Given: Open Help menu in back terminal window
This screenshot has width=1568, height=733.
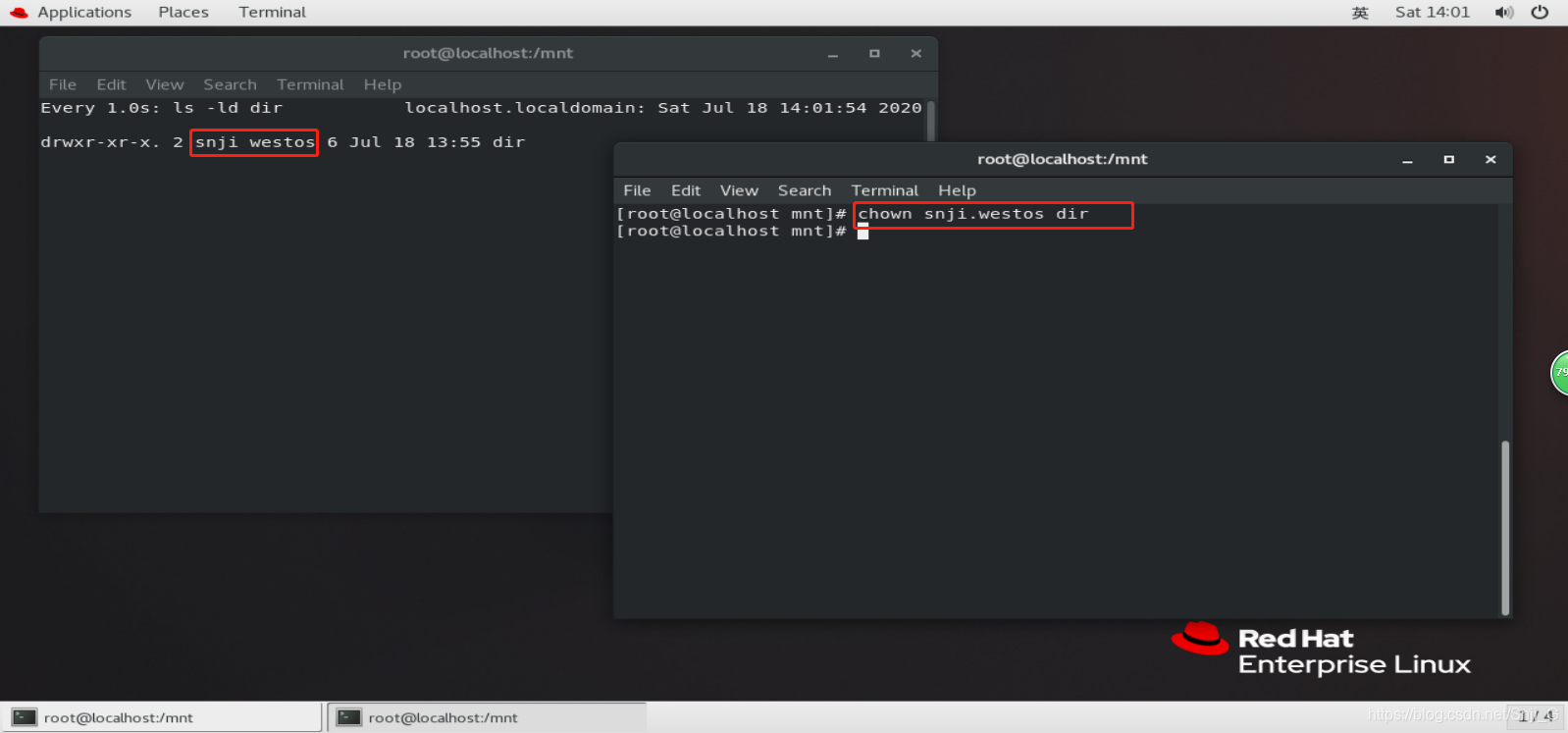Looking at the screenshot, I should (x=383, y=84).
